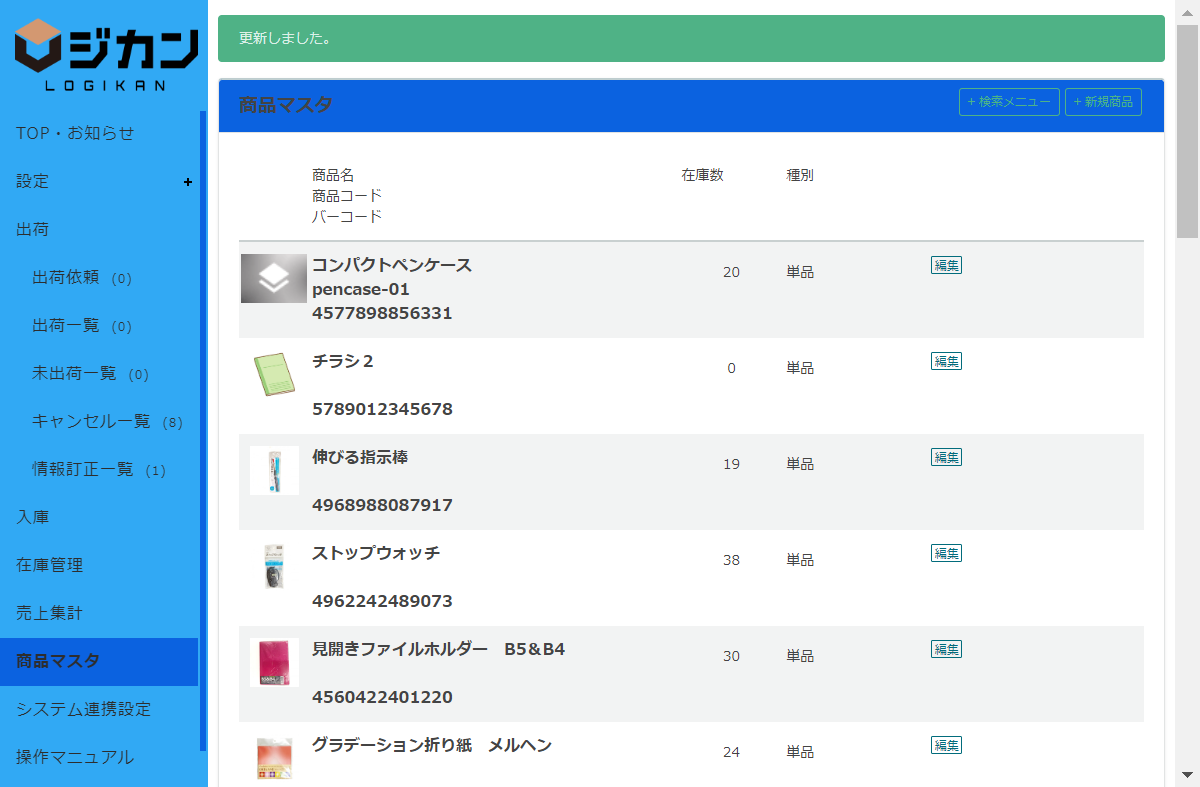Click 編集 for グラデーション折り紙
This screenshot has width=1200, height=787.
[x=946, y=745]
